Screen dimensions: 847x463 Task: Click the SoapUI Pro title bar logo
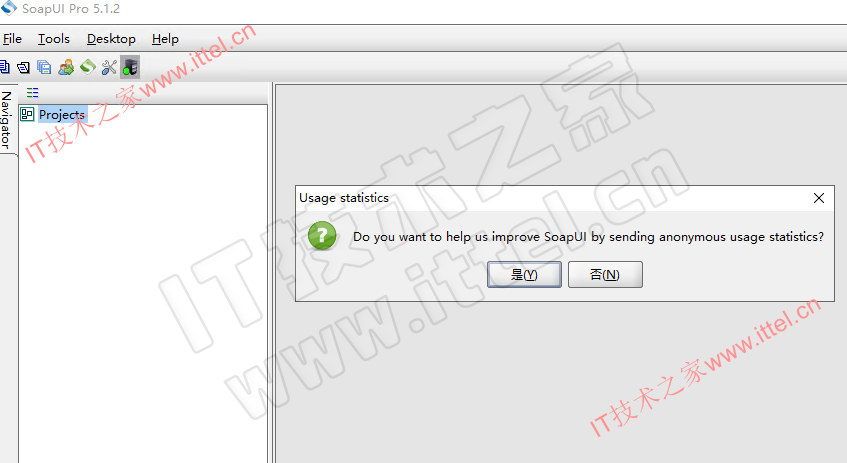click(x=9, y=8)
